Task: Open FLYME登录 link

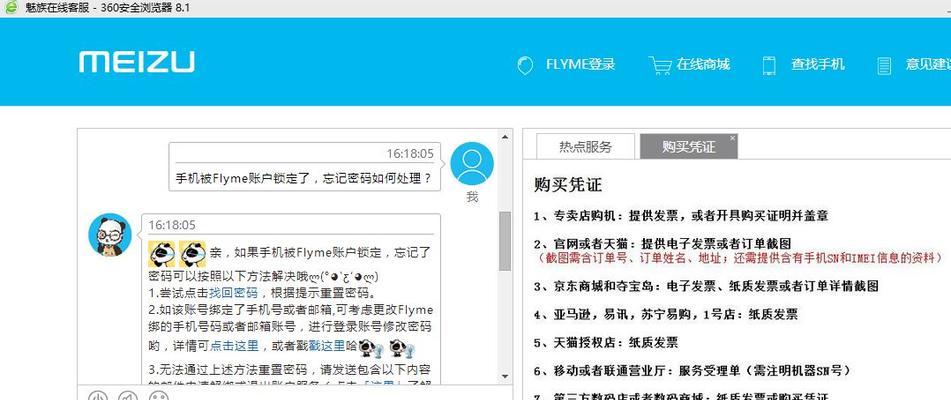Action: [x=580, y=64]
